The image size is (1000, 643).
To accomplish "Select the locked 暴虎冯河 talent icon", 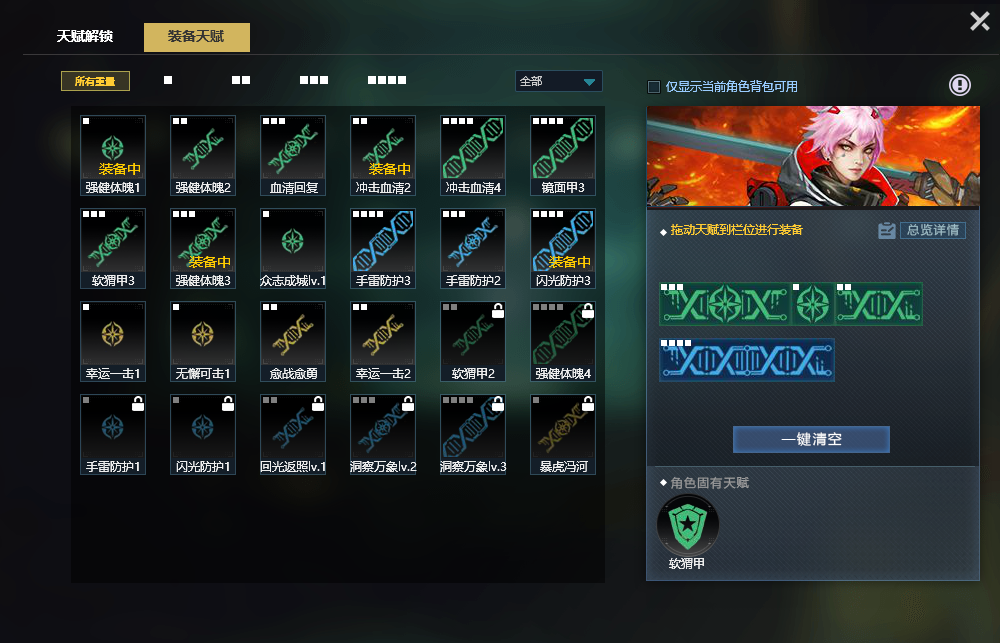I will coord(562,434).
